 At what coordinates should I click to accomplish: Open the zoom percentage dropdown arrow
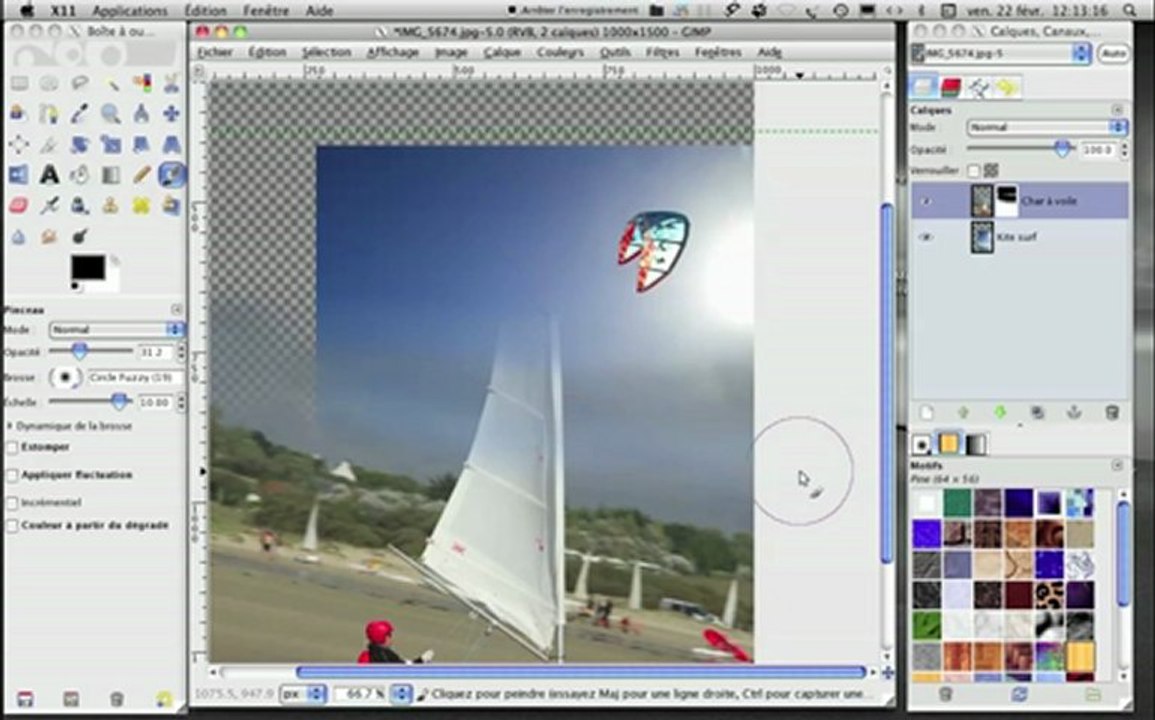[401, 694]
